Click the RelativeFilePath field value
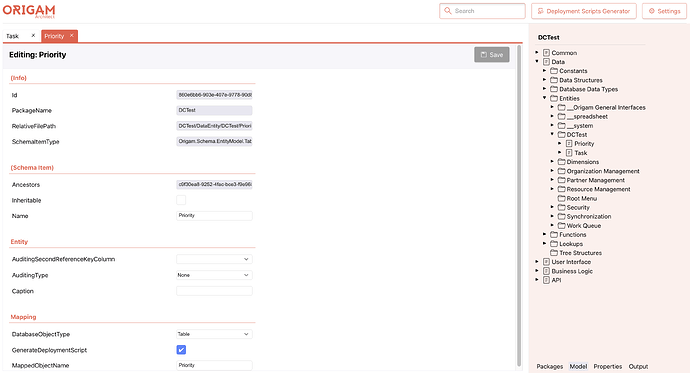690x373 pixels. (214, 126)
